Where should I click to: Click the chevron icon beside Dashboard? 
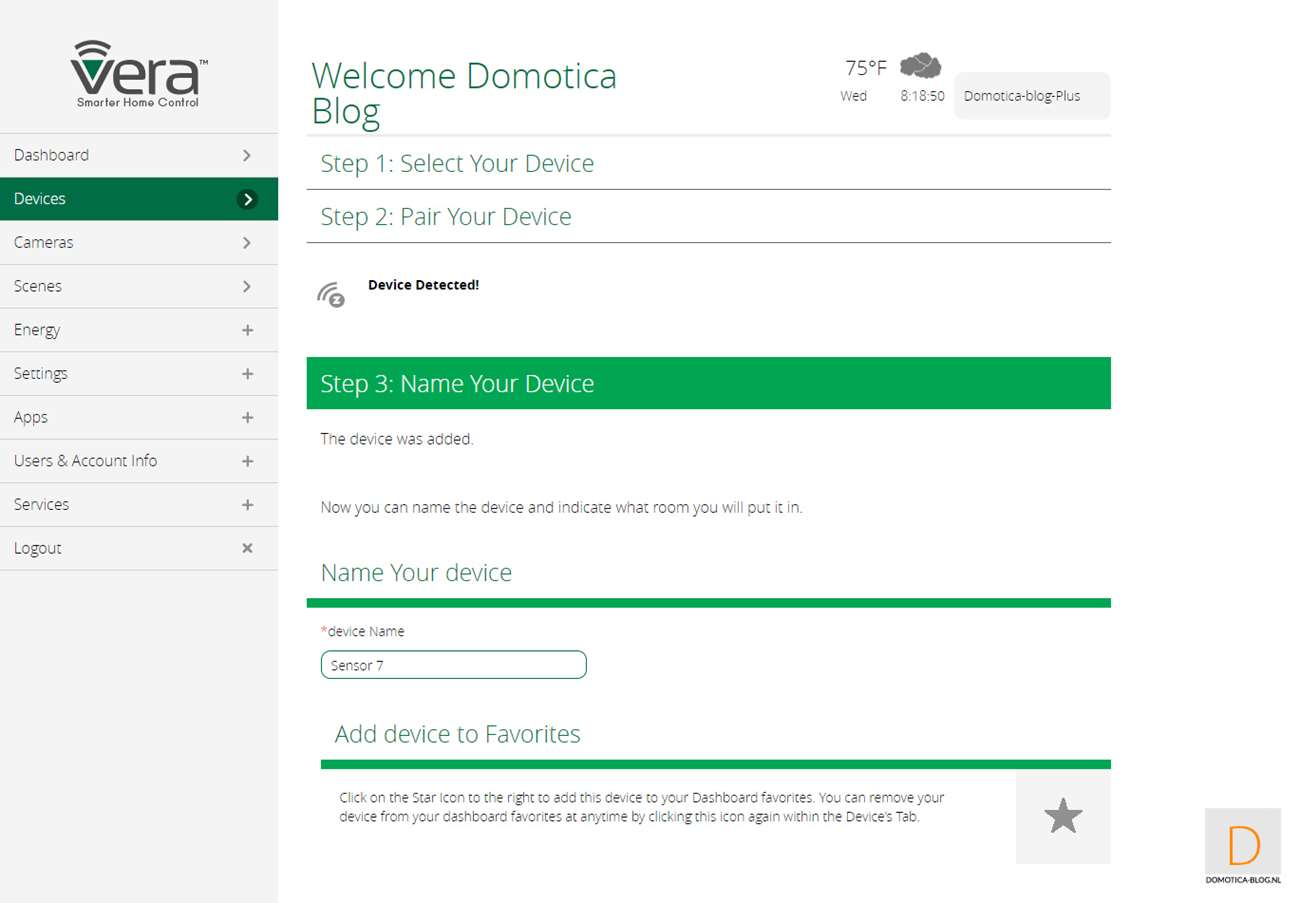point(247,155)
